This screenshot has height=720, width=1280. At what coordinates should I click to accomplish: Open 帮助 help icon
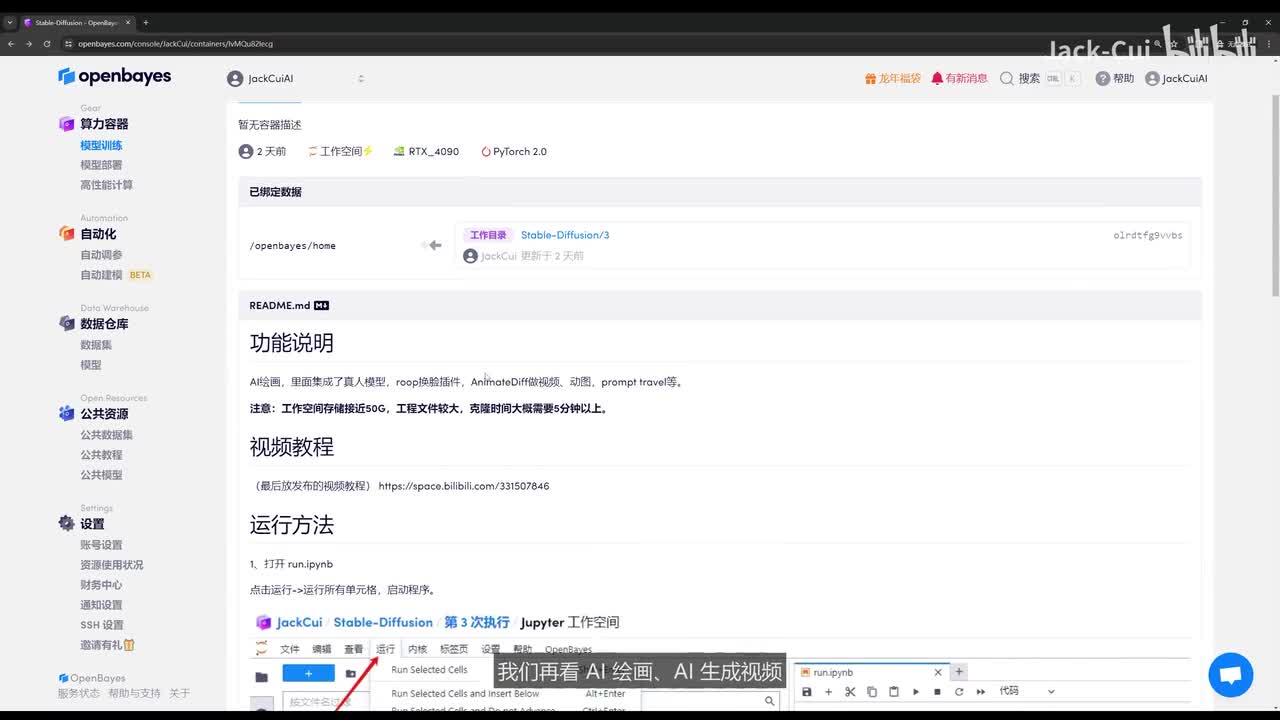[1102, 78]
